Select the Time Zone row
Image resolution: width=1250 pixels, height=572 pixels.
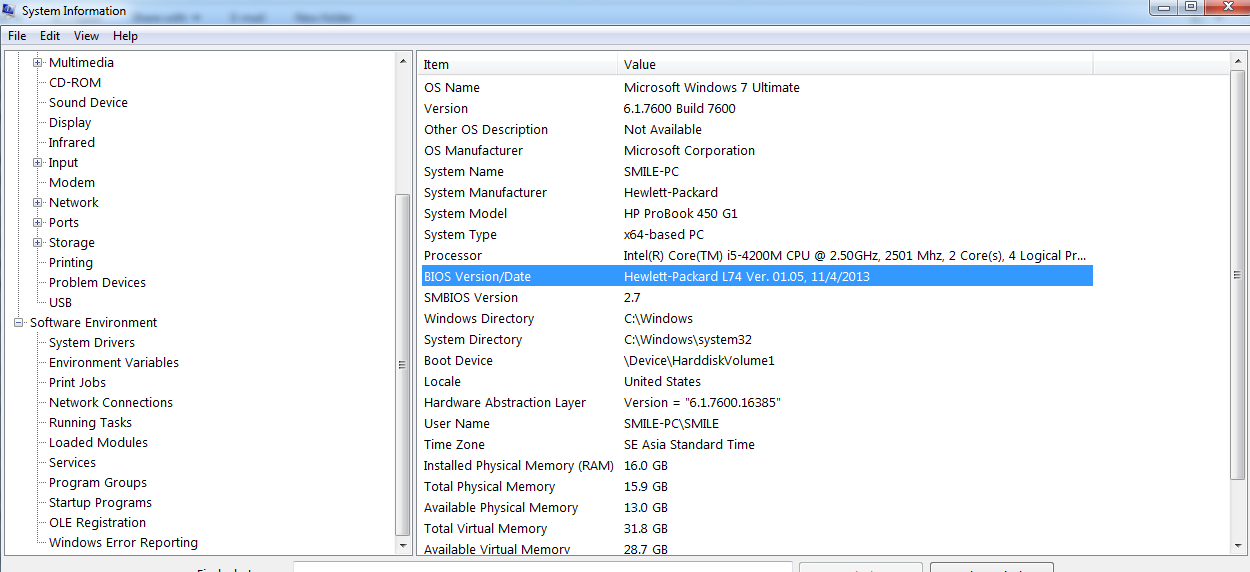pos(757,444)
